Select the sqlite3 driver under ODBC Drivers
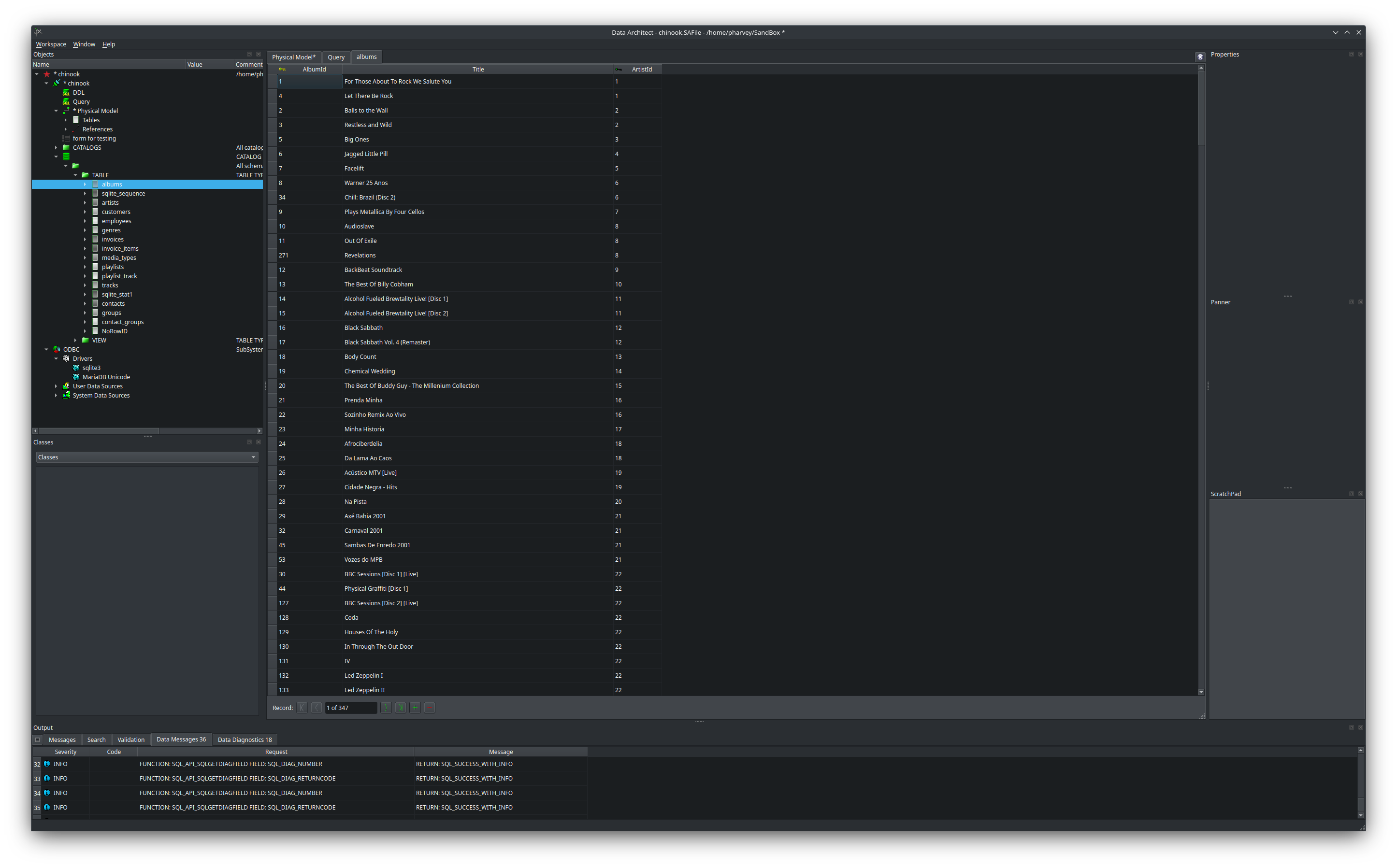Image resolution: width=1397 pixels, height=868 pixels. pyautogui.click(x=91, y=368)
